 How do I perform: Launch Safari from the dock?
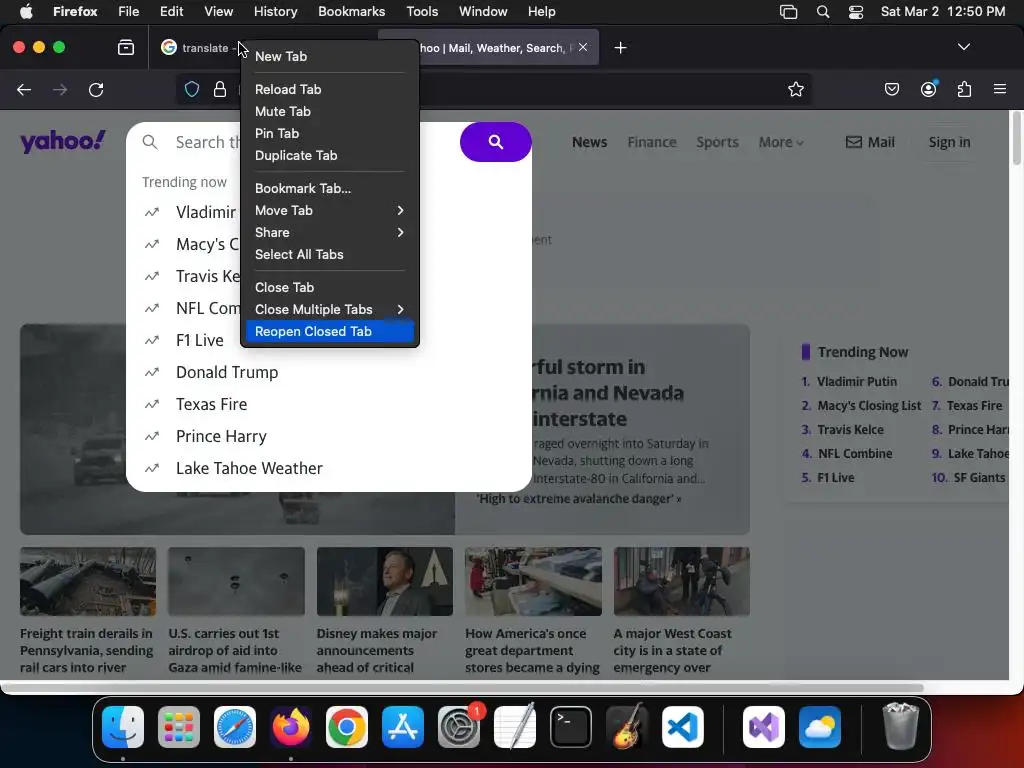pos(235,727)
